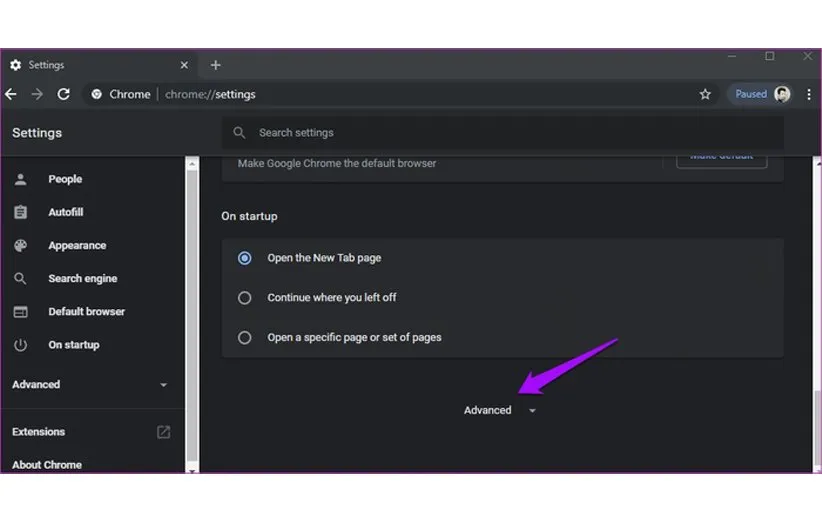Choose Open a specific page or set of pages
The image size is (822, 522).
point(245,338)
